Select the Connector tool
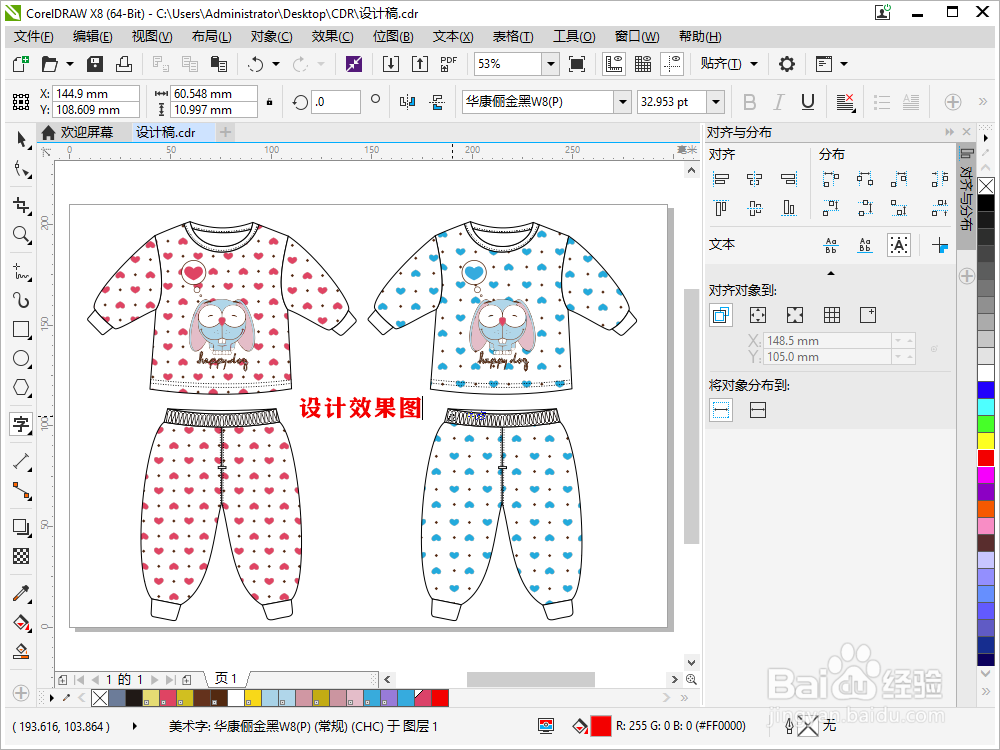 22,490
